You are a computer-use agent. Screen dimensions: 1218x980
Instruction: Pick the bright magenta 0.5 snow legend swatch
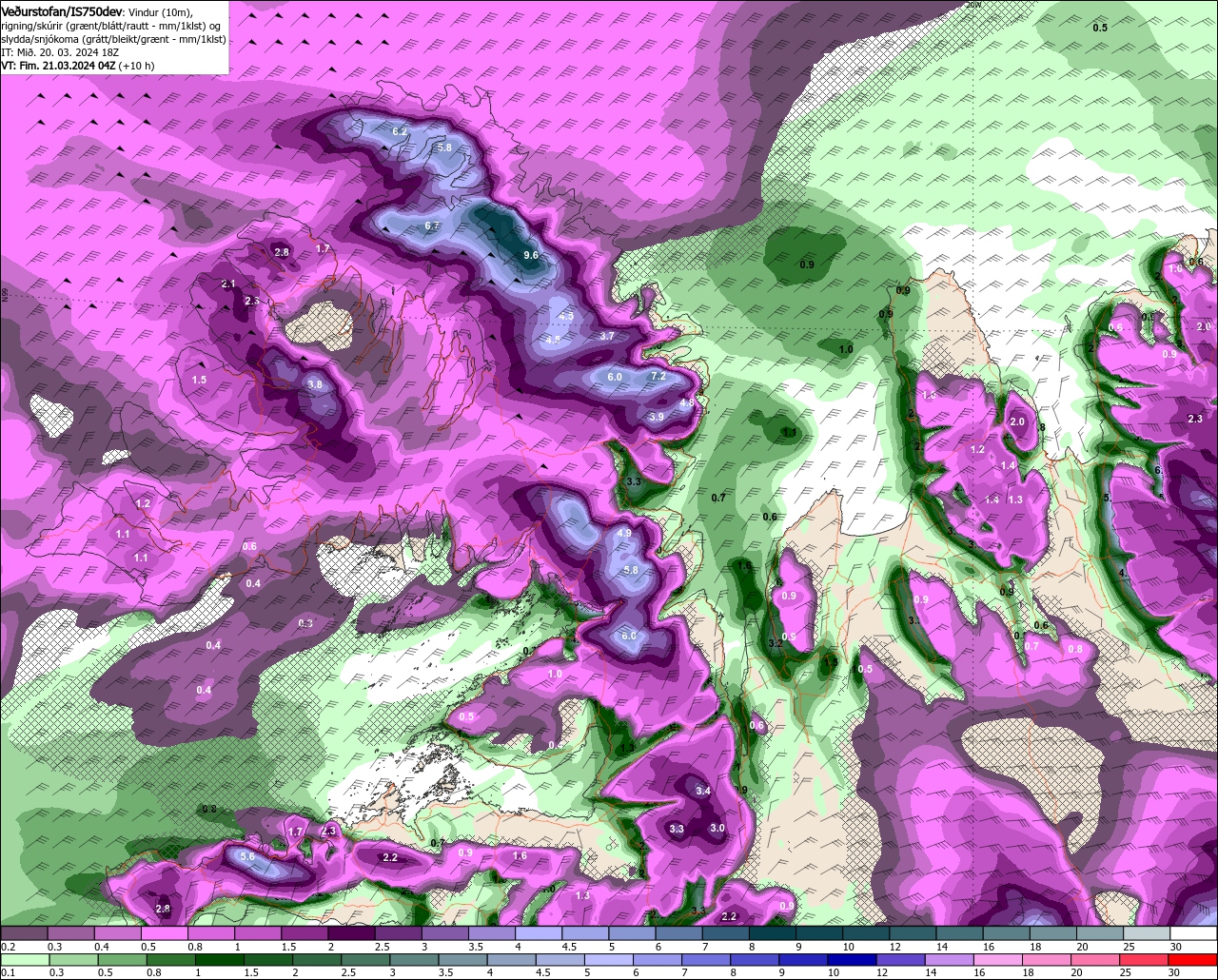tap(164, 934)
